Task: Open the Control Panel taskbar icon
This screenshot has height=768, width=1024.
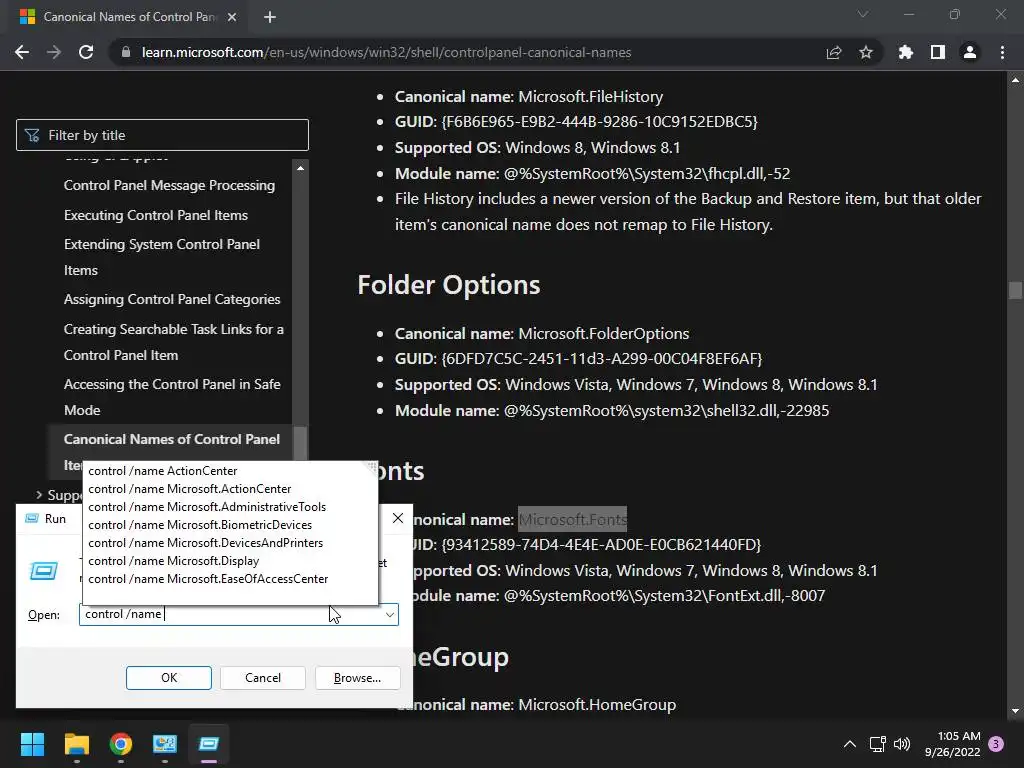Action: (165, 744)
